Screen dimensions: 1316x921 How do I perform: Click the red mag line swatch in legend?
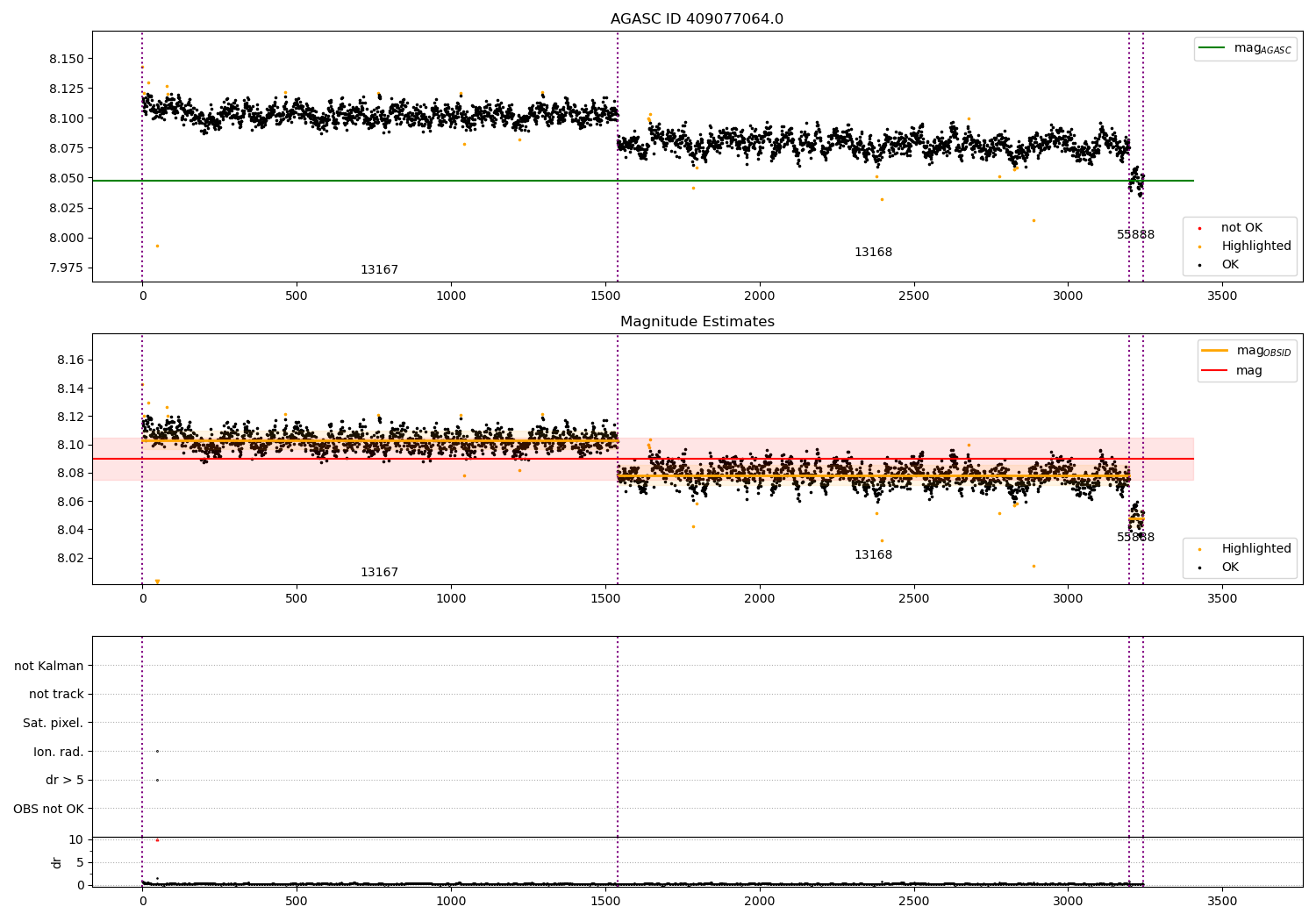coord(1215,371)
